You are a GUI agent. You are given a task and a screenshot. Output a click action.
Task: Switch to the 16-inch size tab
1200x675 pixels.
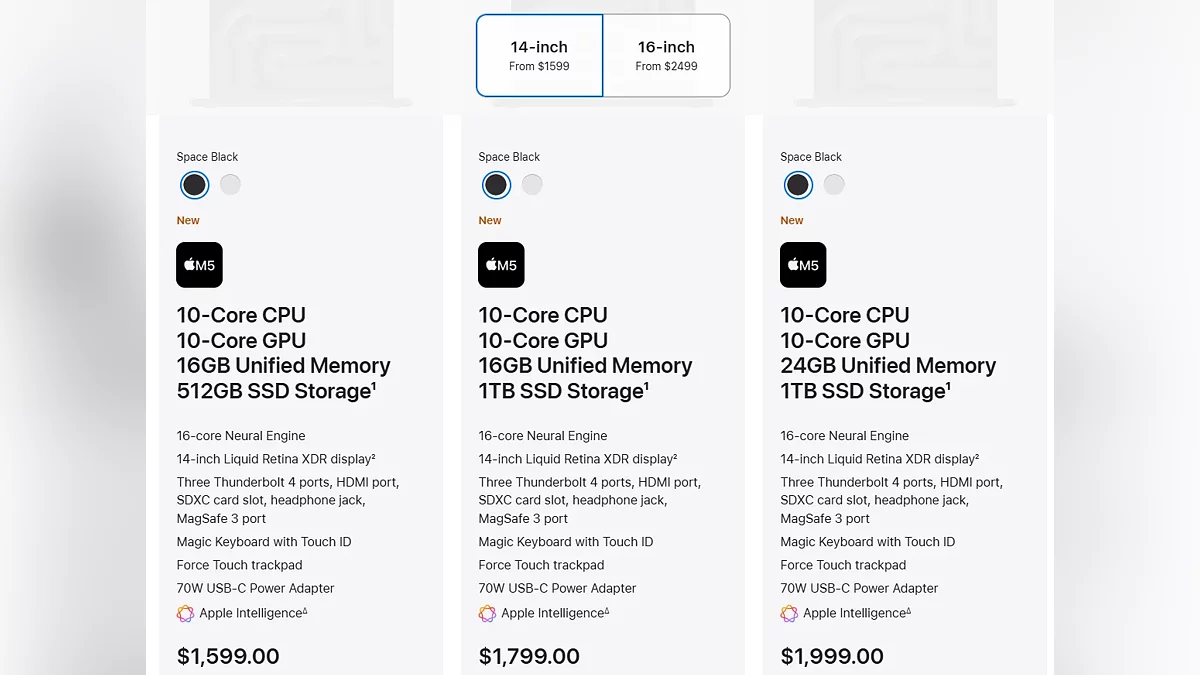(666, 56)
